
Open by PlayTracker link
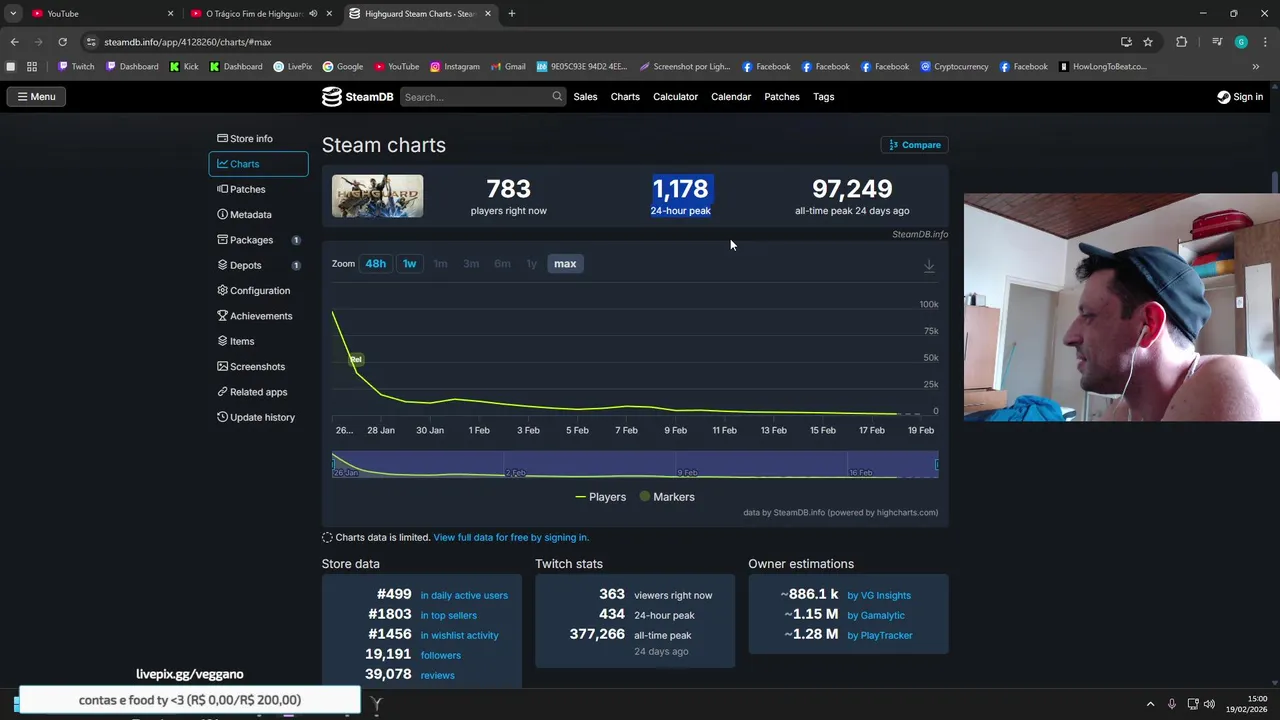point(880,636)
